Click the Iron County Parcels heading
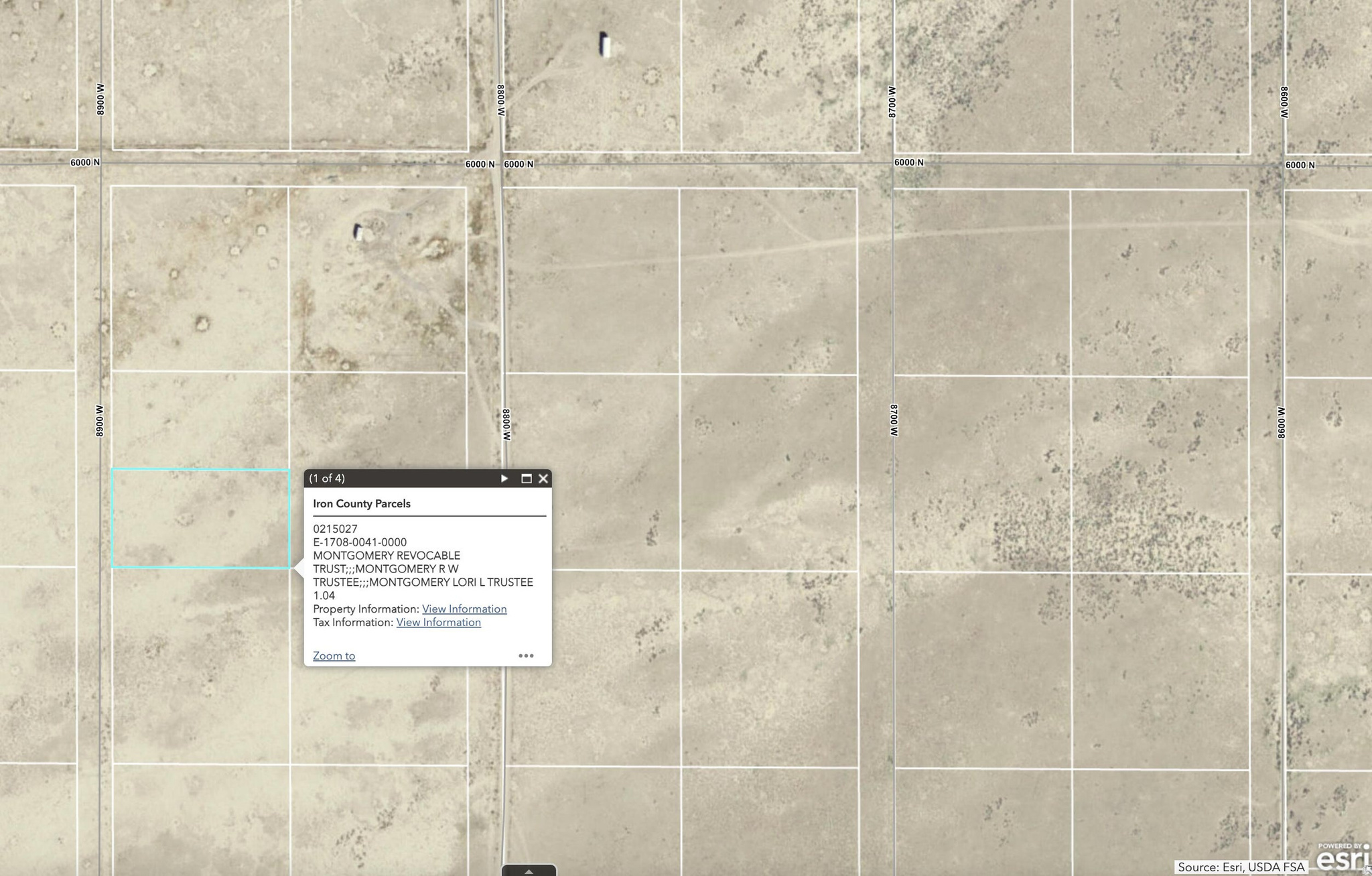The height and width of the screenshot is (876, 1372). 362,503
